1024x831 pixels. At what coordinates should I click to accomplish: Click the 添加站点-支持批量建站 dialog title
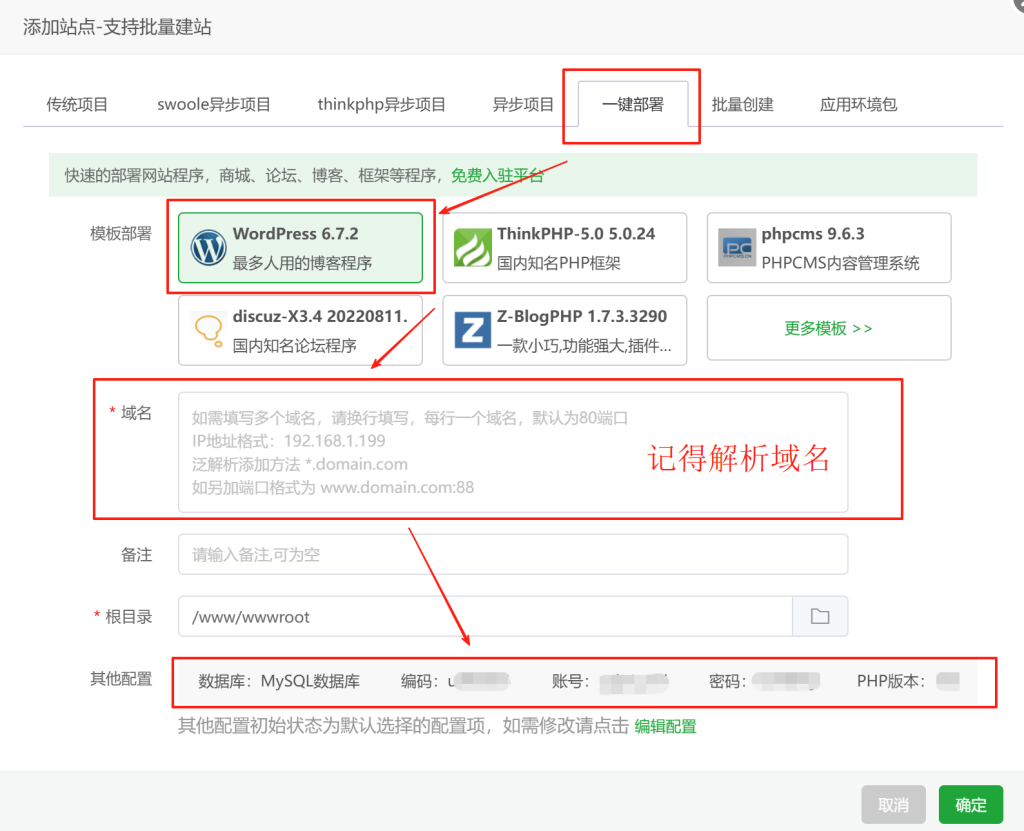click(117, 27)
